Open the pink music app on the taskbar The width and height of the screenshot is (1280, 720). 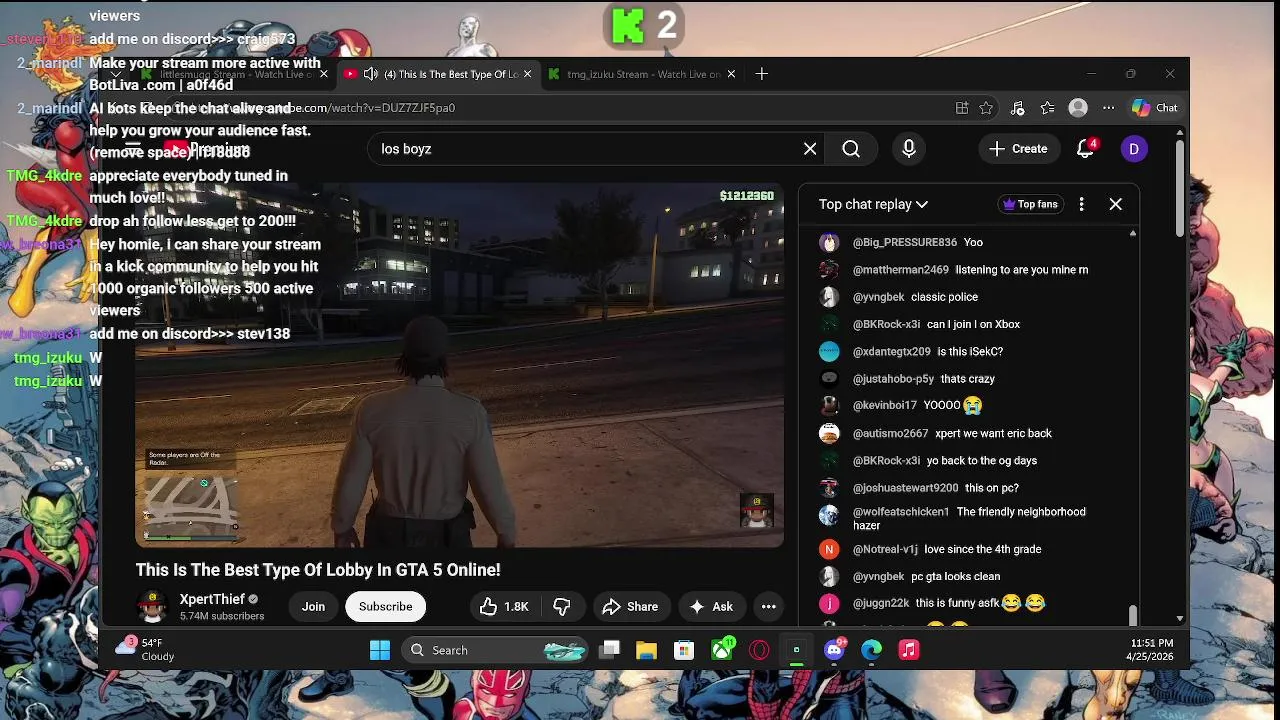(x=909, y=650)
